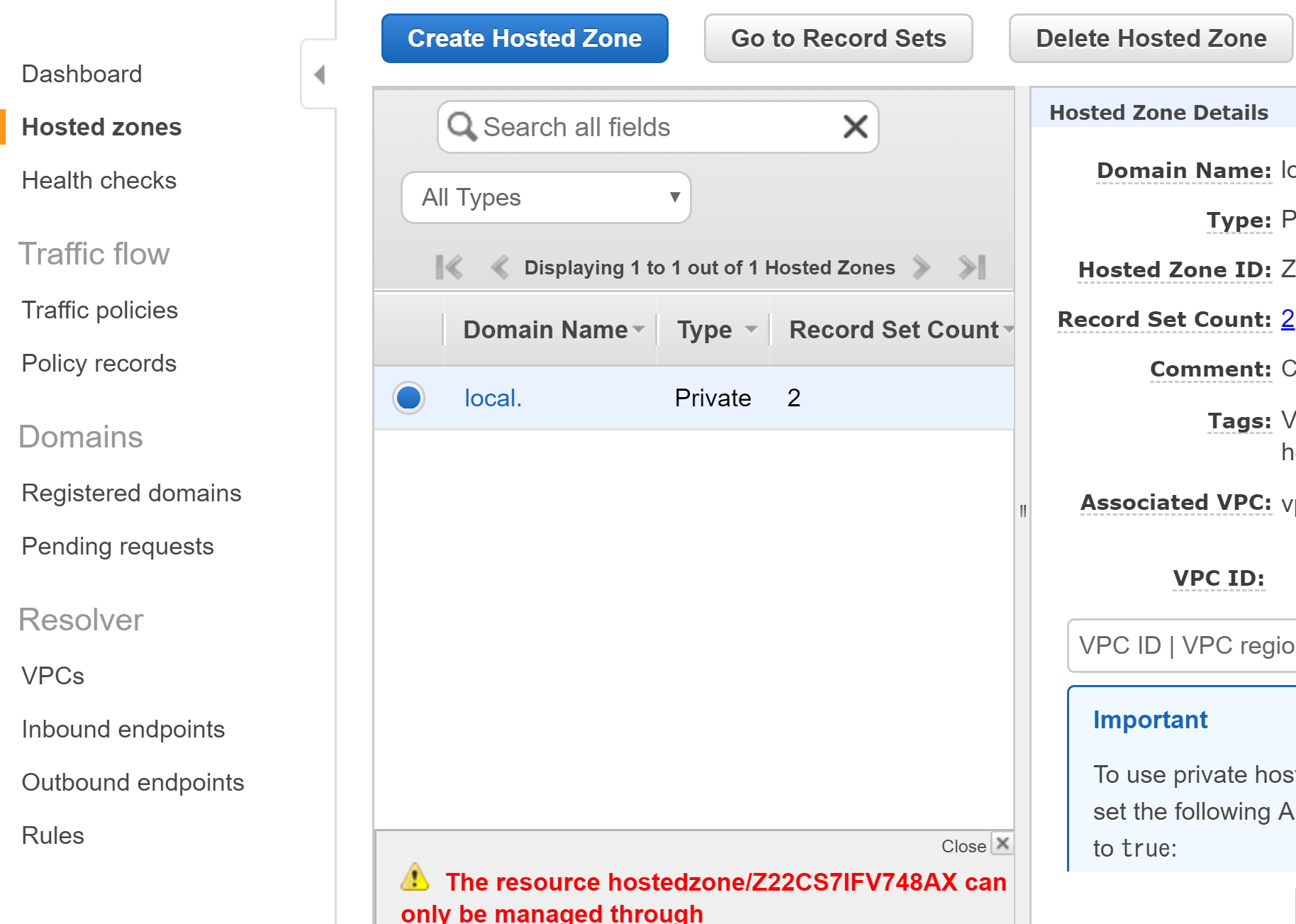Go to previous page of hosted zones

tap(500, 267)
